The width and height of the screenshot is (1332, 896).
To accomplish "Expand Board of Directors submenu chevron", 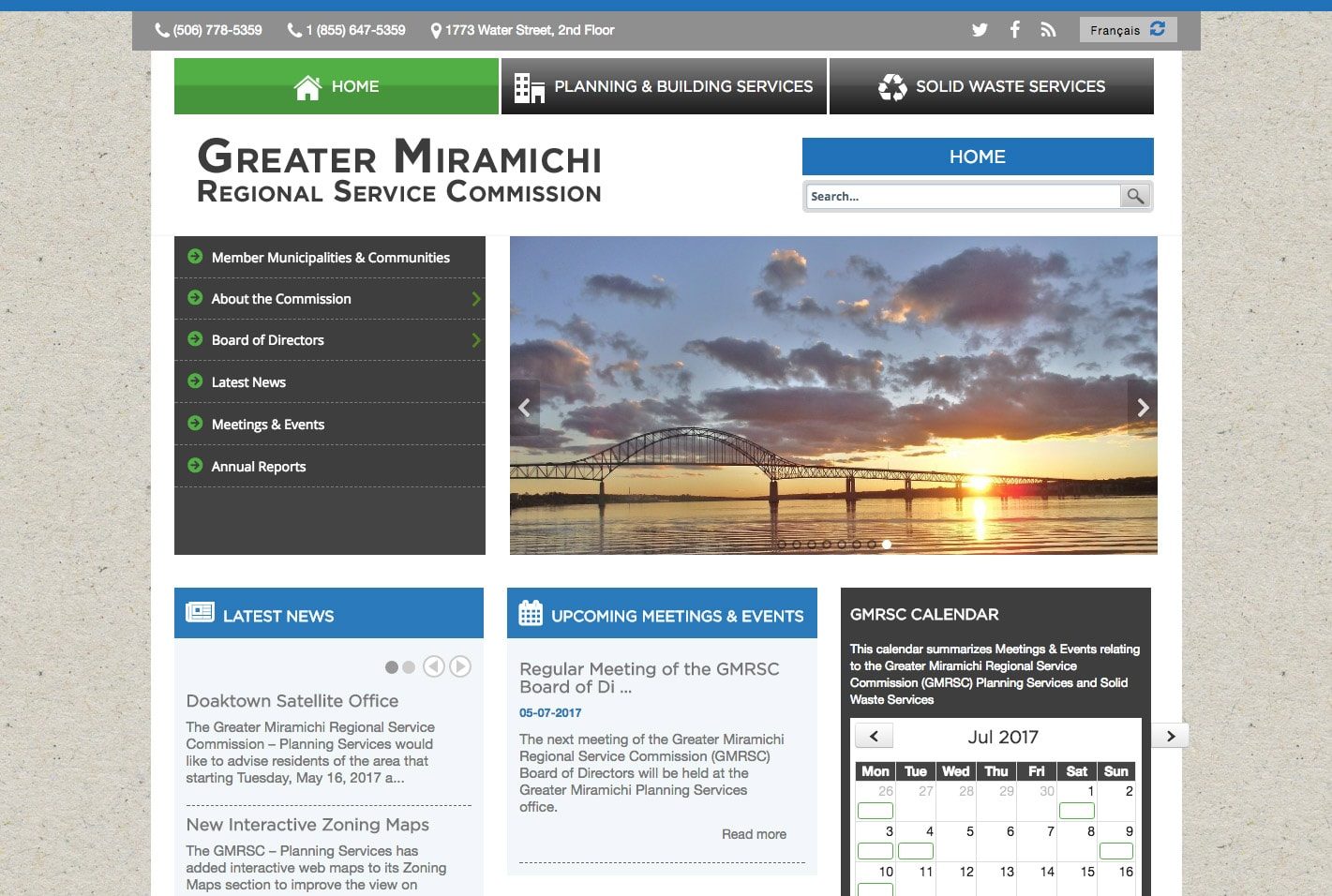I will tap(476, 340).
